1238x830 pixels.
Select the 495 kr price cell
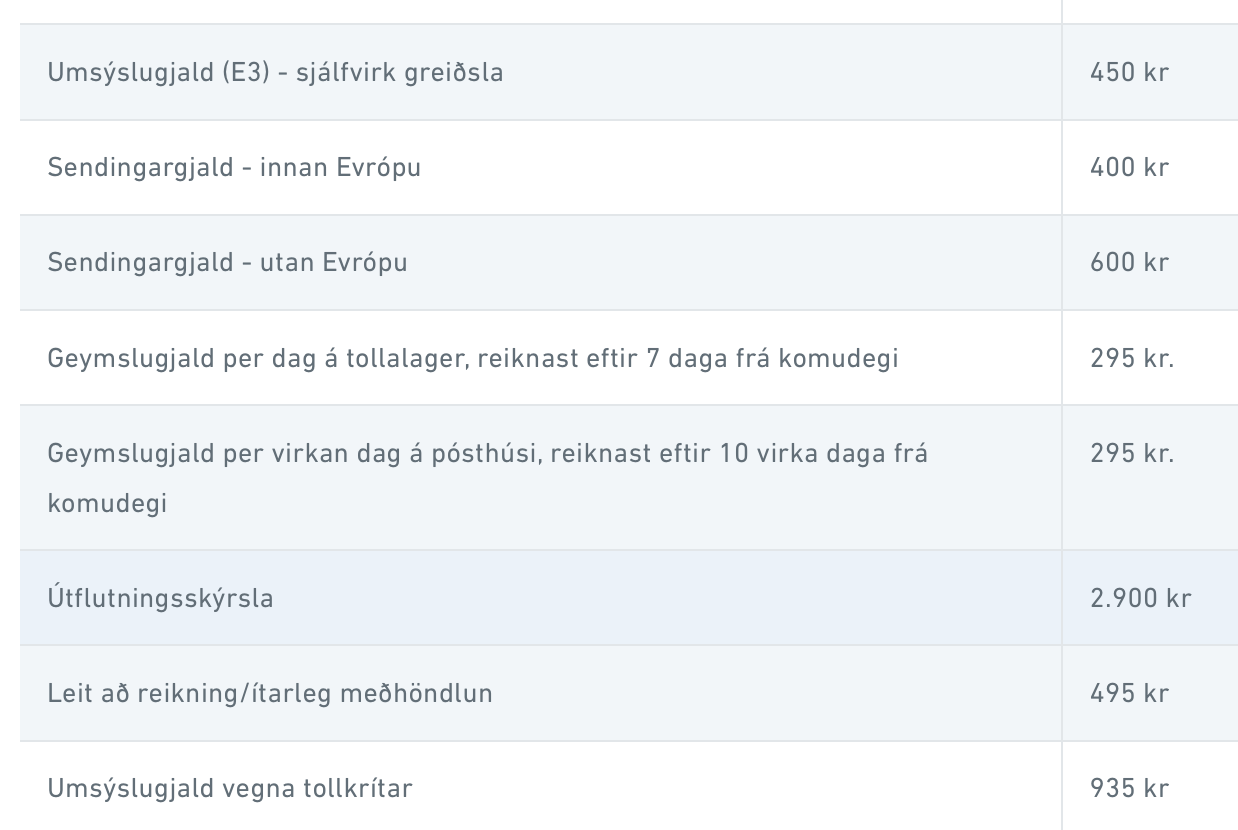[1129, 694]
